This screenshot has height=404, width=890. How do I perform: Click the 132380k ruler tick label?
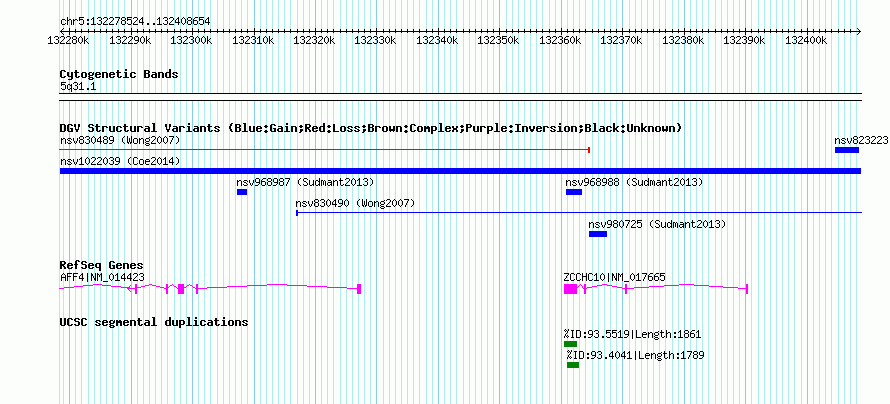683,41
